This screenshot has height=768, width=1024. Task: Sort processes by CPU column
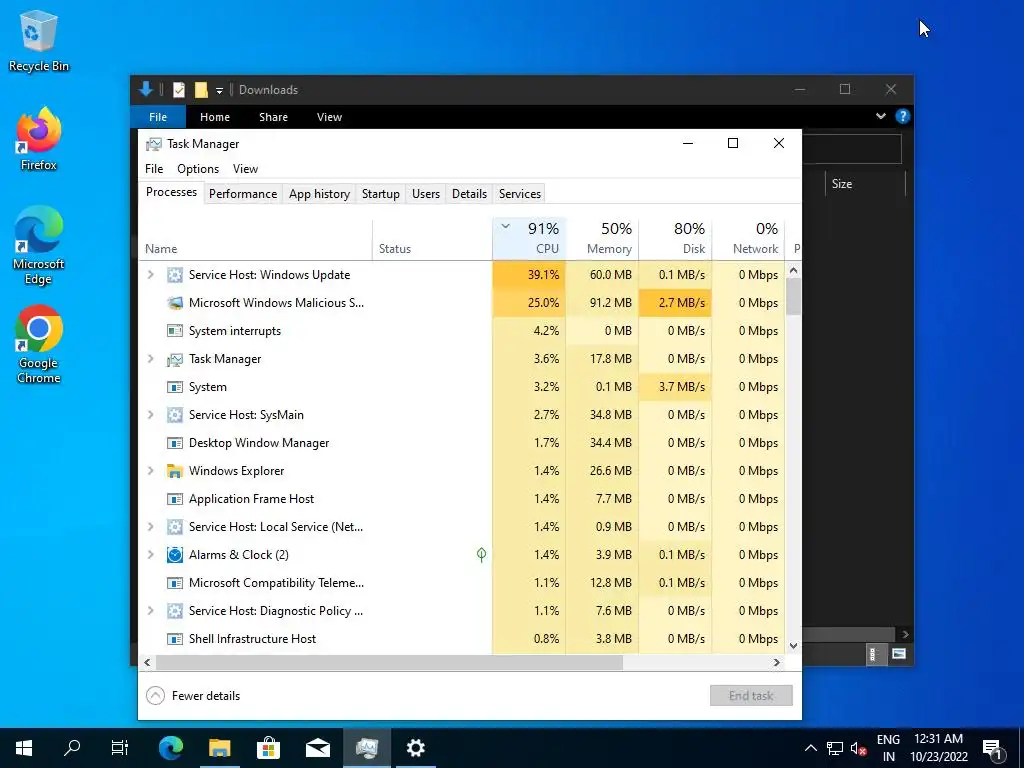[529, 238]
